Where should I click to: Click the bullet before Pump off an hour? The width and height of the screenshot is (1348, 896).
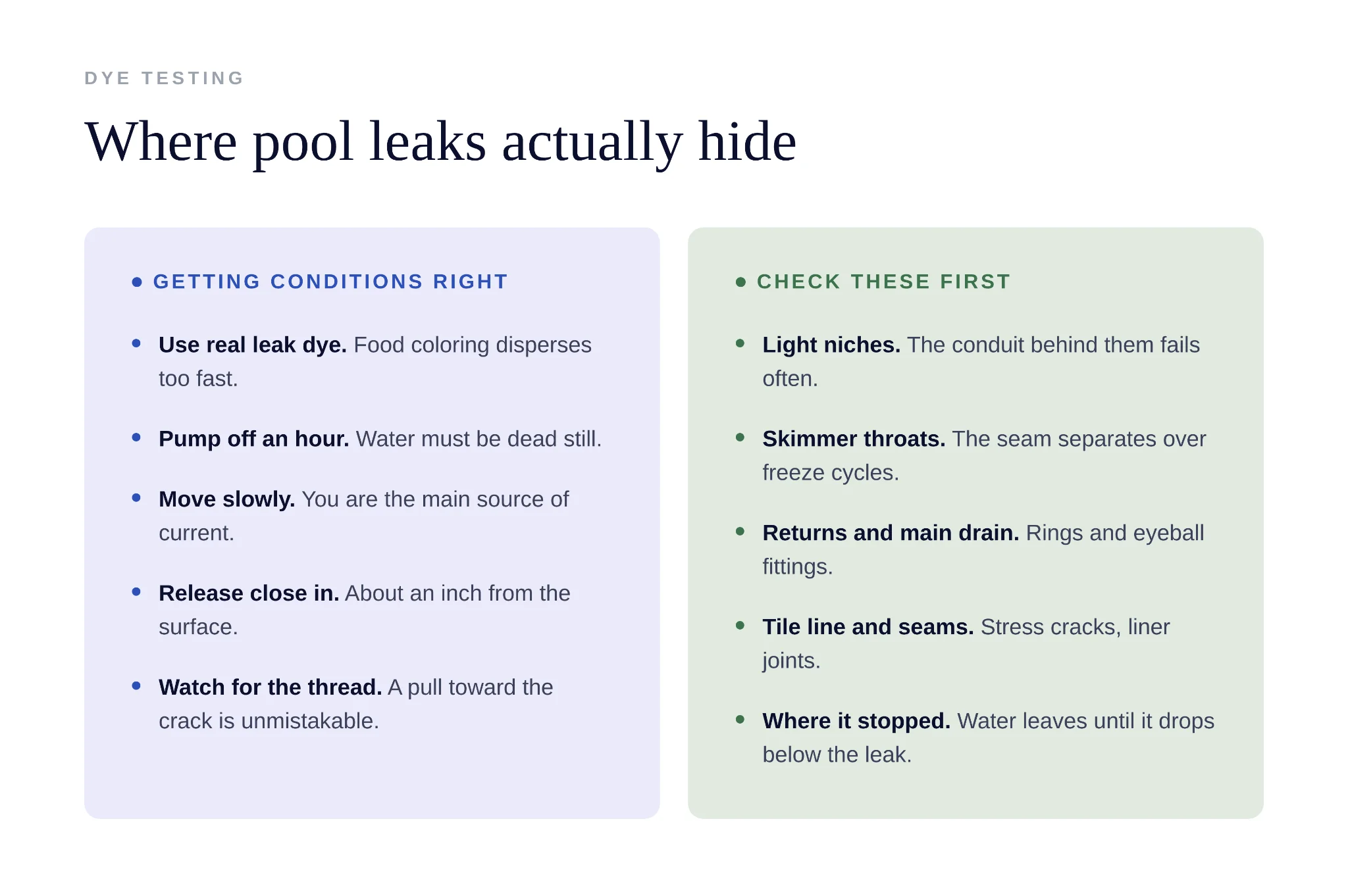tap(136, 437)
